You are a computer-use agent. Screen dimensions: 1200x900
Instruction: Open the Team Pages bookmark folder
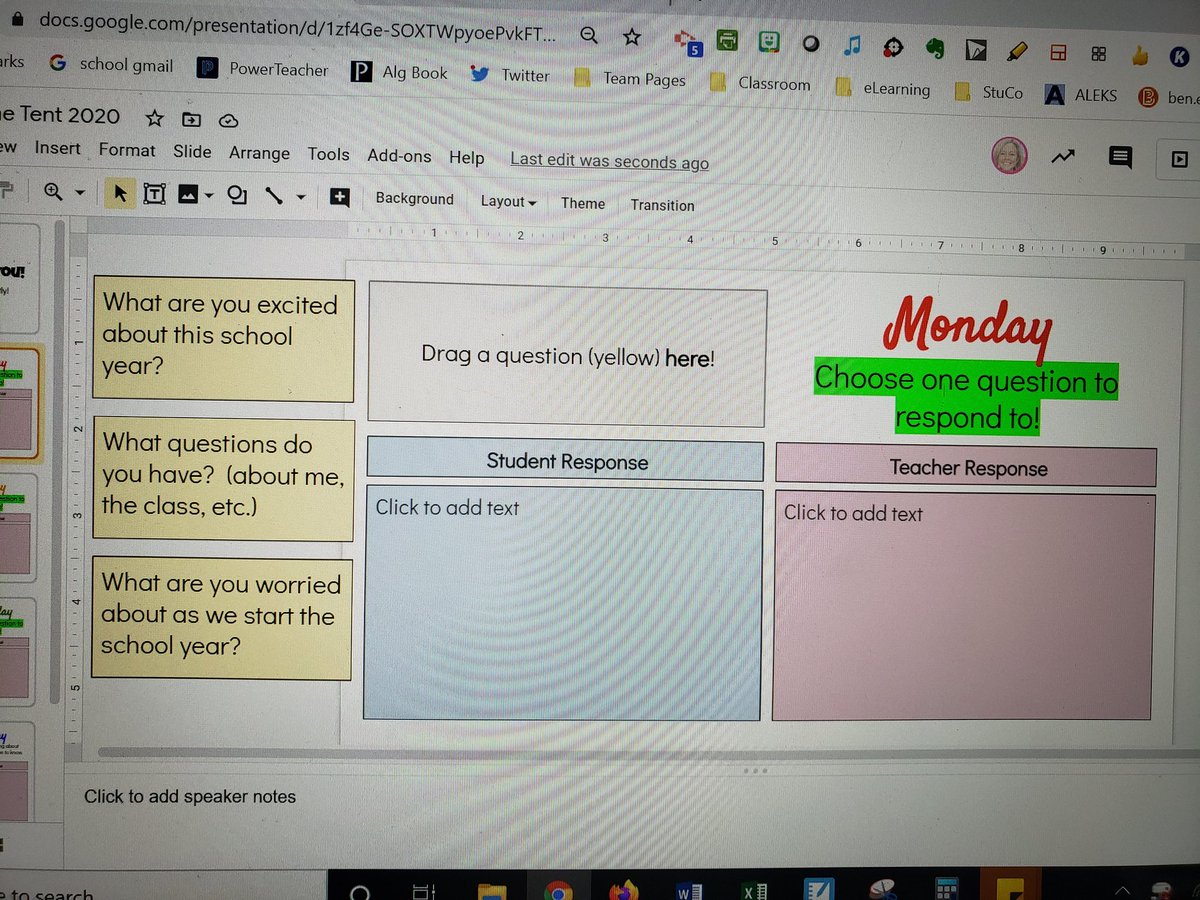[629, 78]
